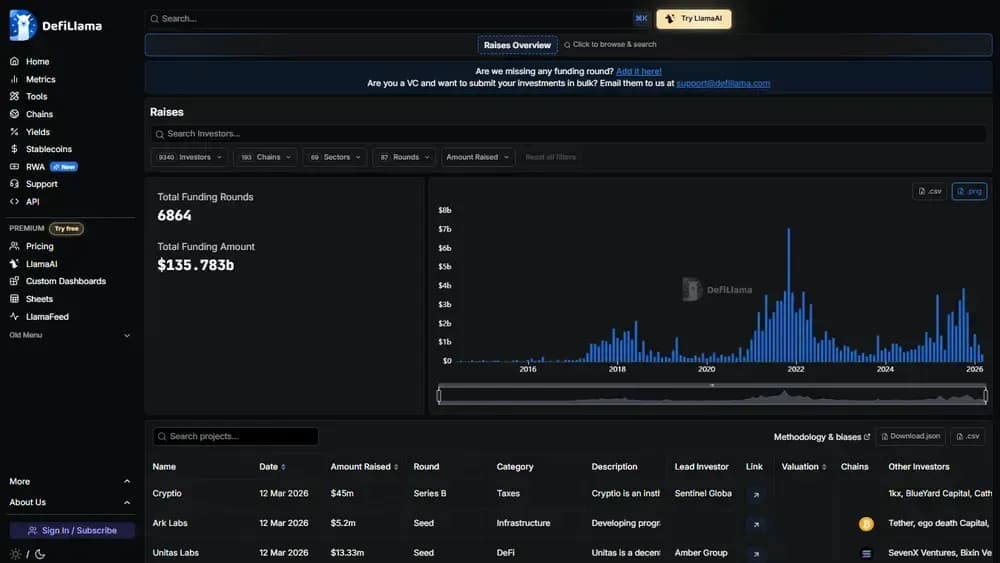Click the Try LlamaAI button
This screenshot has width=1000, height=563.
tap(693, 18)
